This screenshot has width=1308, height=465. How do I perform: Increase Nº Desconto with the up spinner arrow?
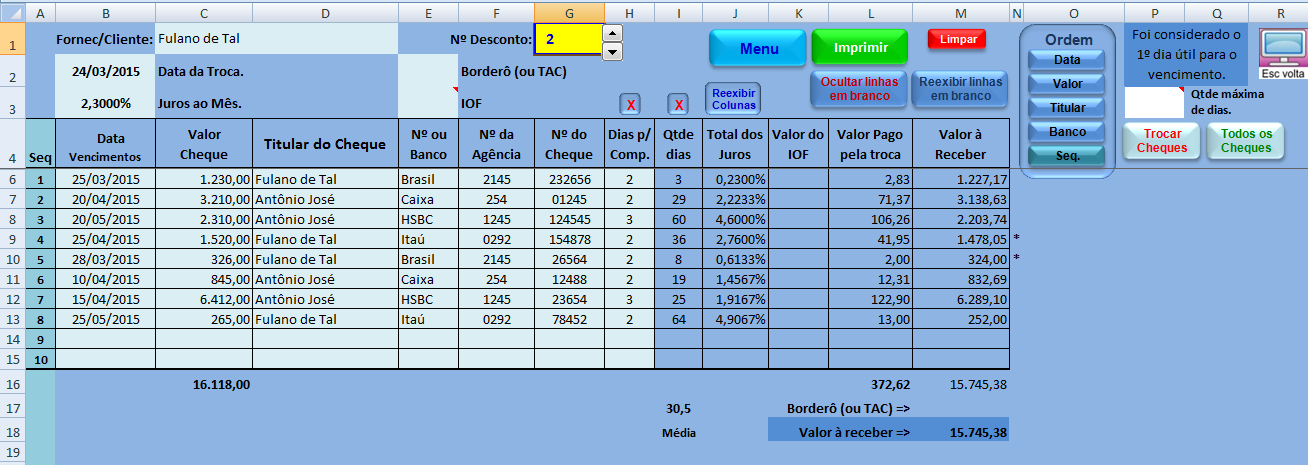click(613, 32)
